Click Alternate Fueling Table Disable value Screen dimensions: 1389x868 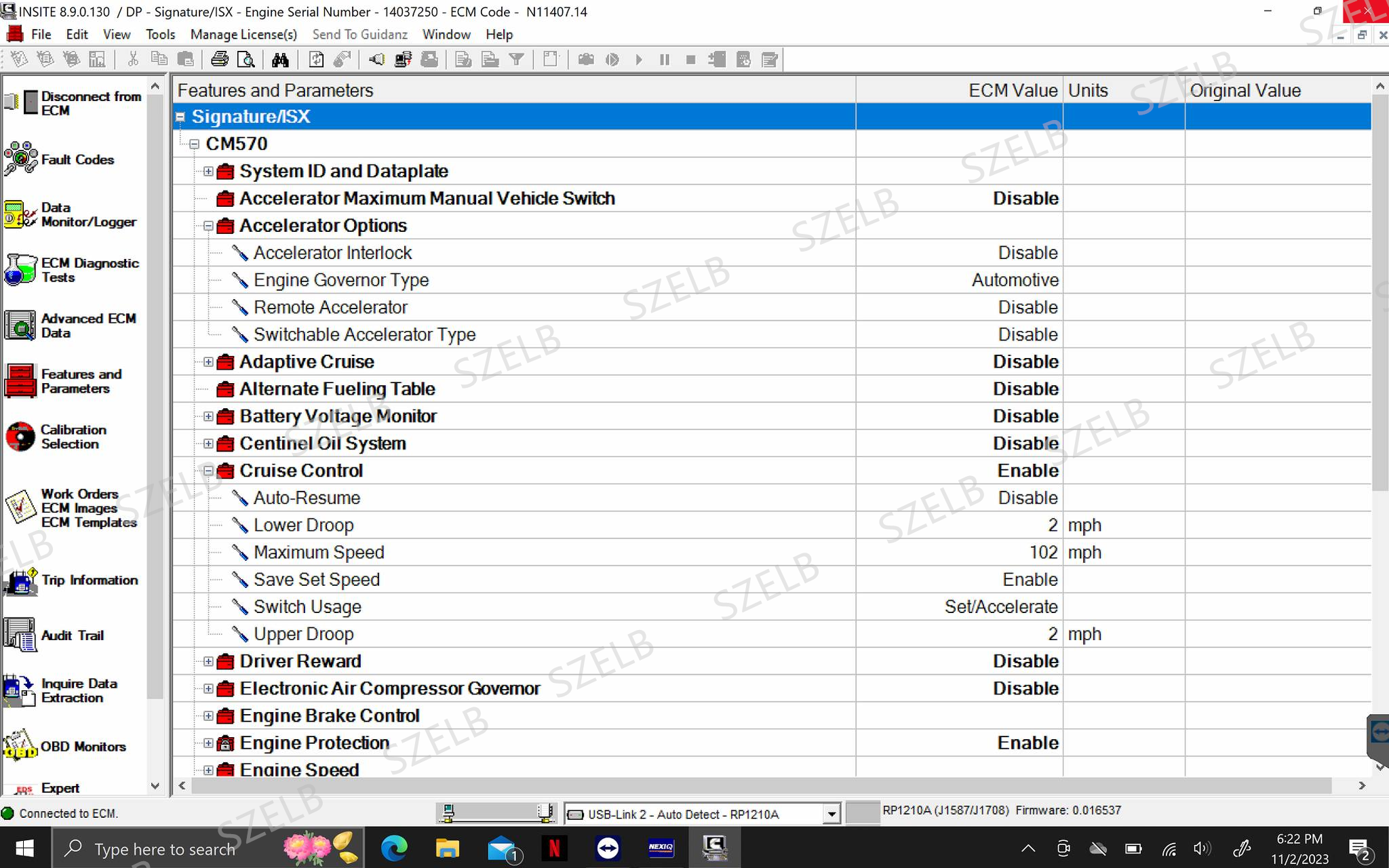tap(1025, 389)
